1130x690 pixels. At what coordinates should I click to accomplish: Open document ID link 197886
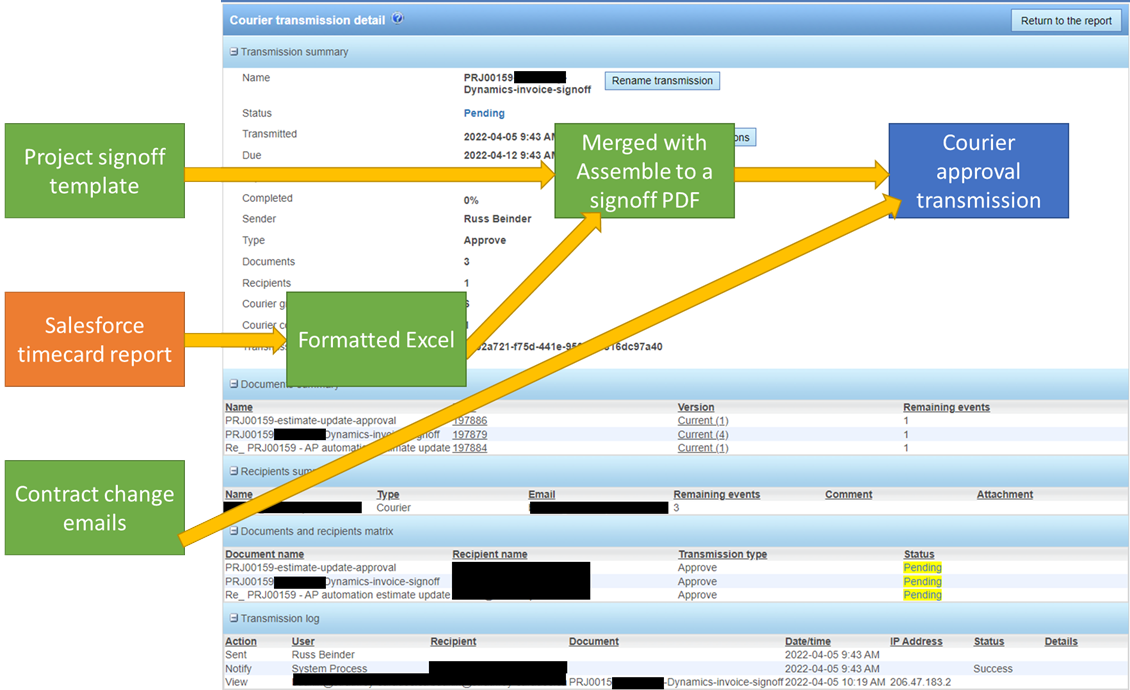click(469, 421)
